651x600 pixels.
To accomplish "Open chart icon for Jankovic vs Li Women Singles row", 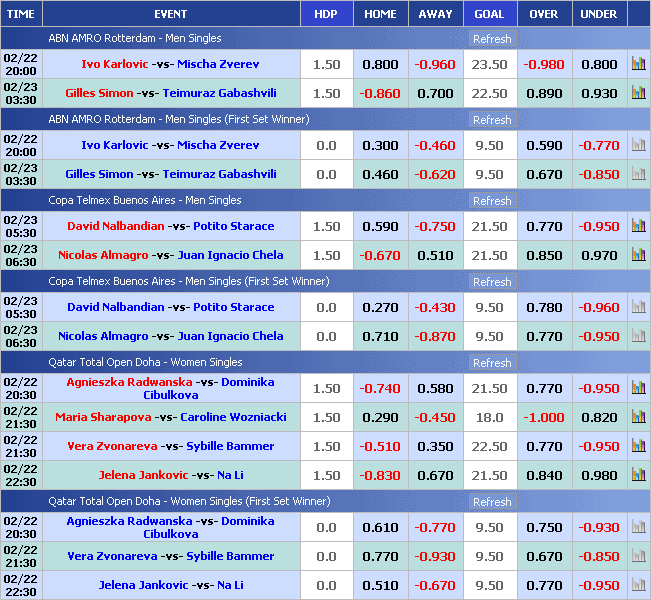I will (x=638, y=475).
